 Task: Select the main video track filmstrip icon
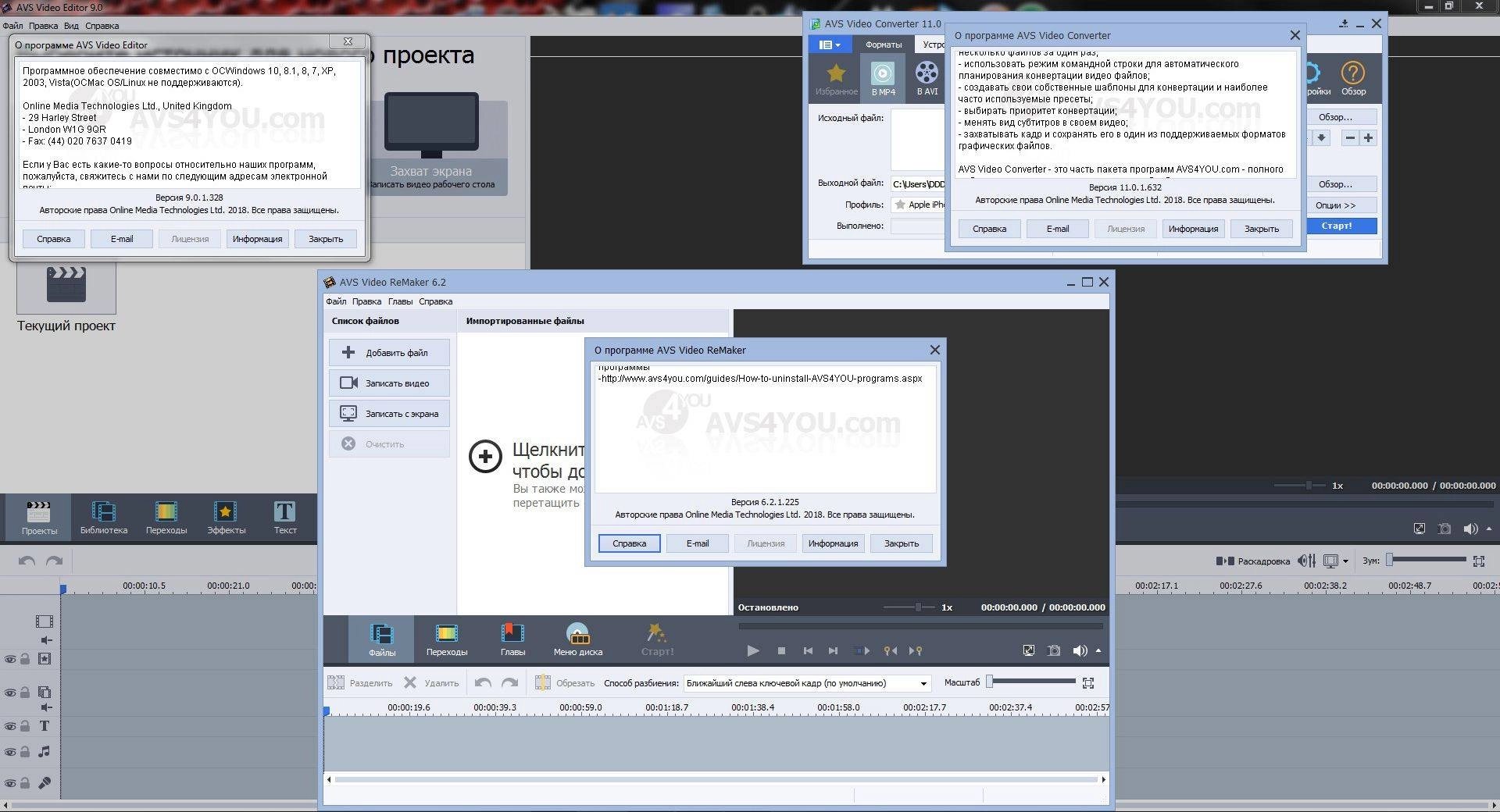point(44,621)
